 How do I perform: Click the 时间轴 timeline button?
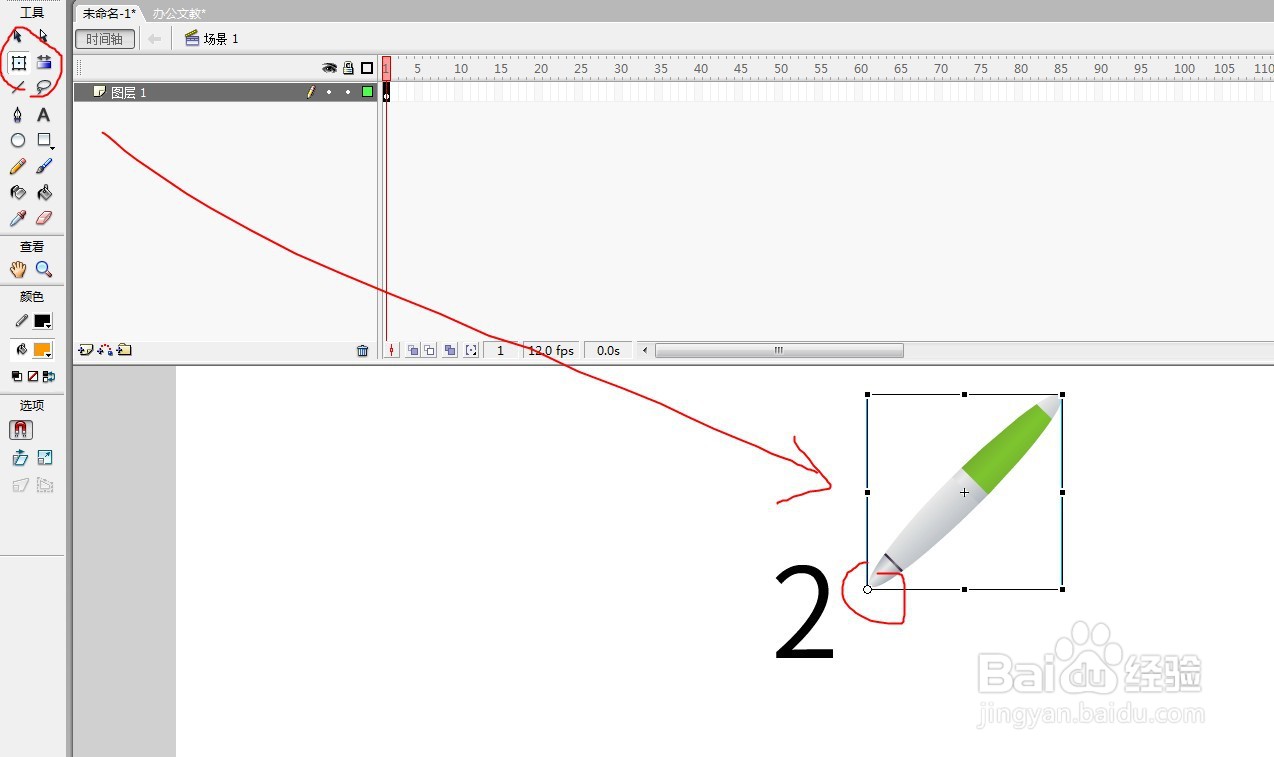point(104,39)
